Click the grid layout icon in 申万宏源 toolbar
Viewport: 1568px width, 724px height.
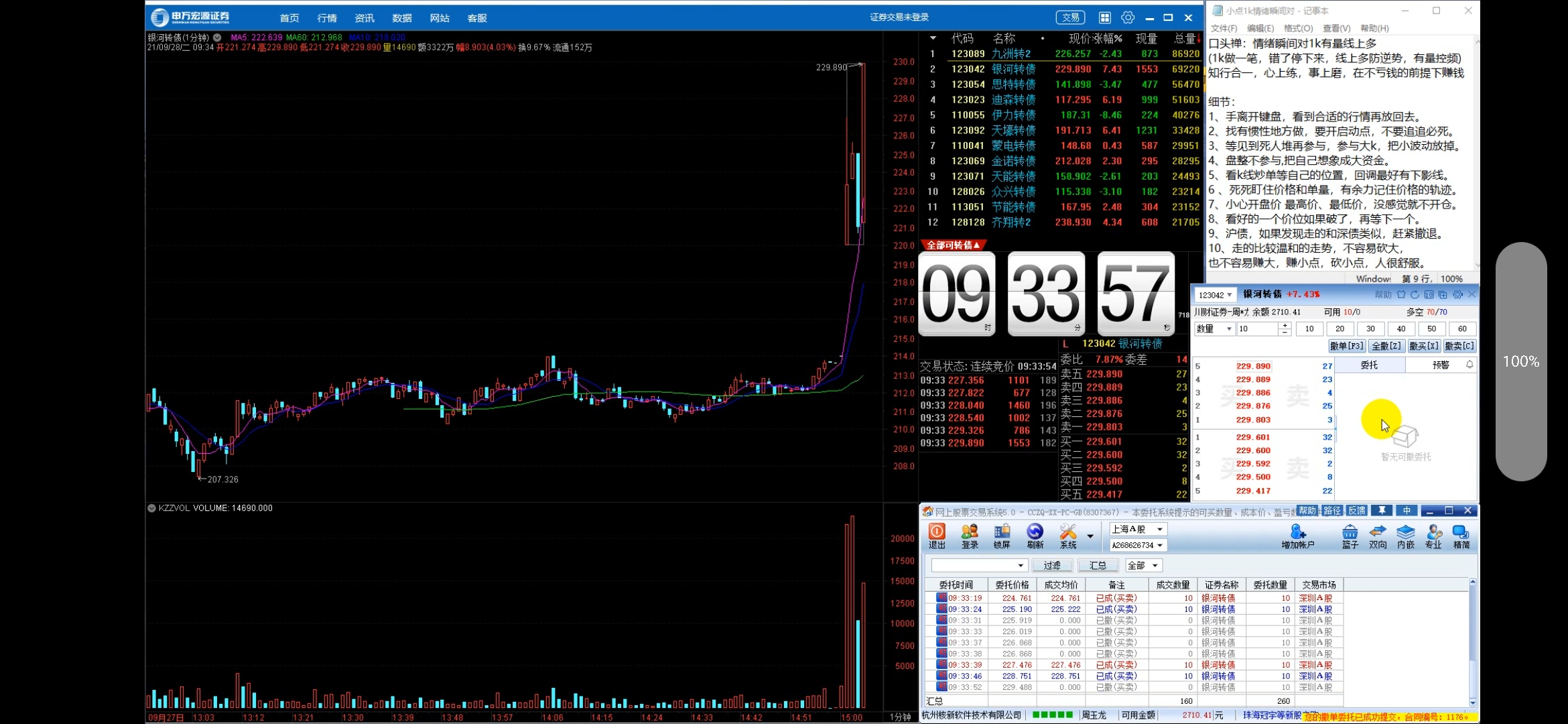click(1105, 17)
